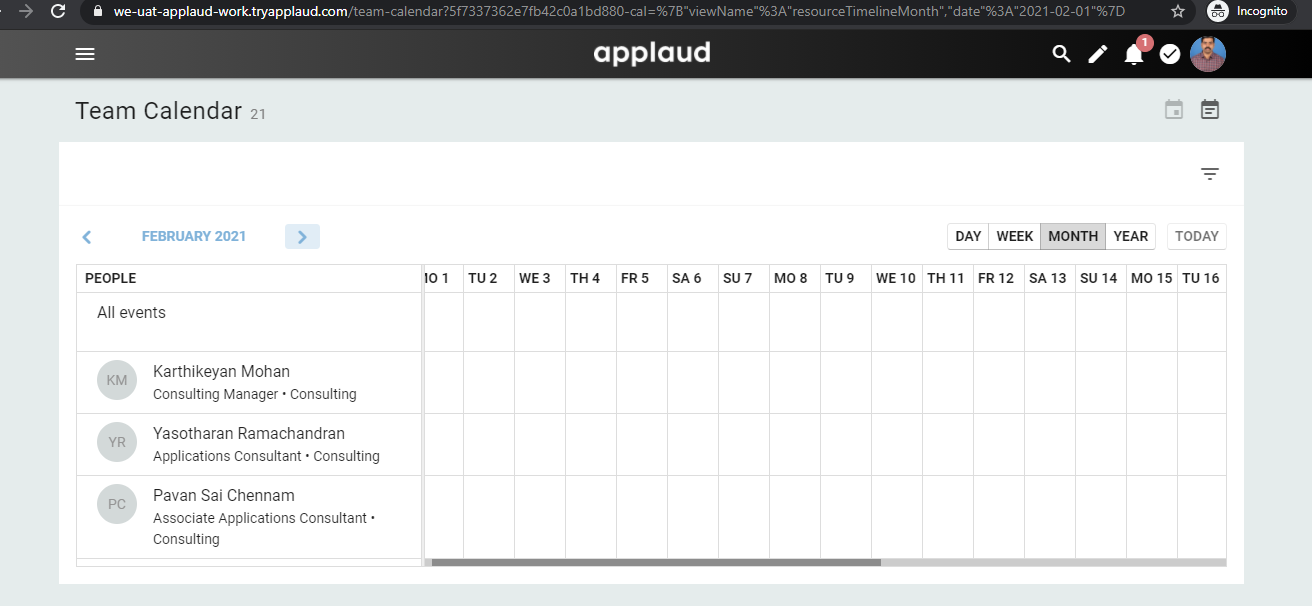Advance to next month with right chevron
The height and width of the screenshot is (606, 1312).
(x=302, y=237)
